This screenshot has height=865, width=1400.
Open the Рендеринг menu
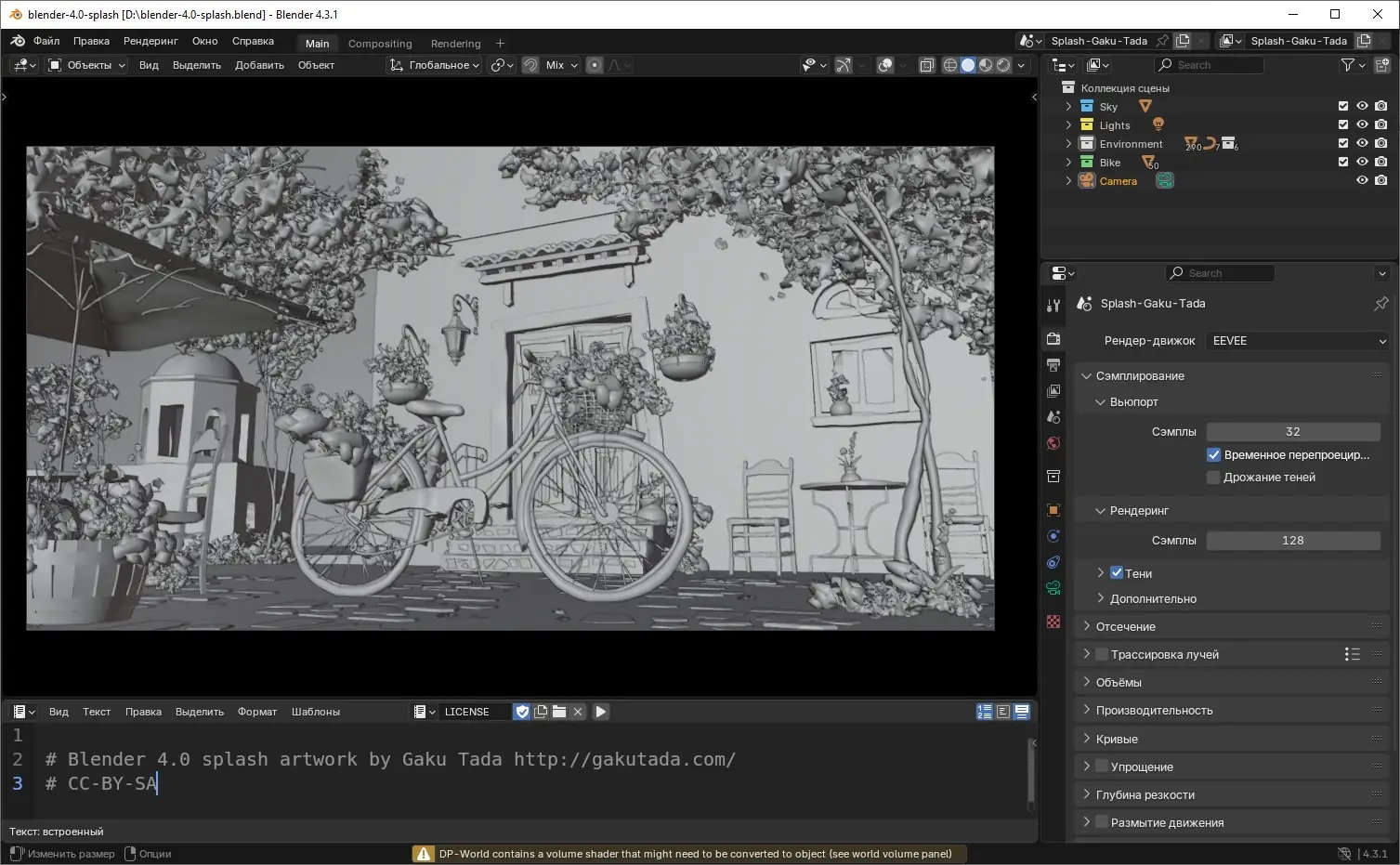click(150, 41)
